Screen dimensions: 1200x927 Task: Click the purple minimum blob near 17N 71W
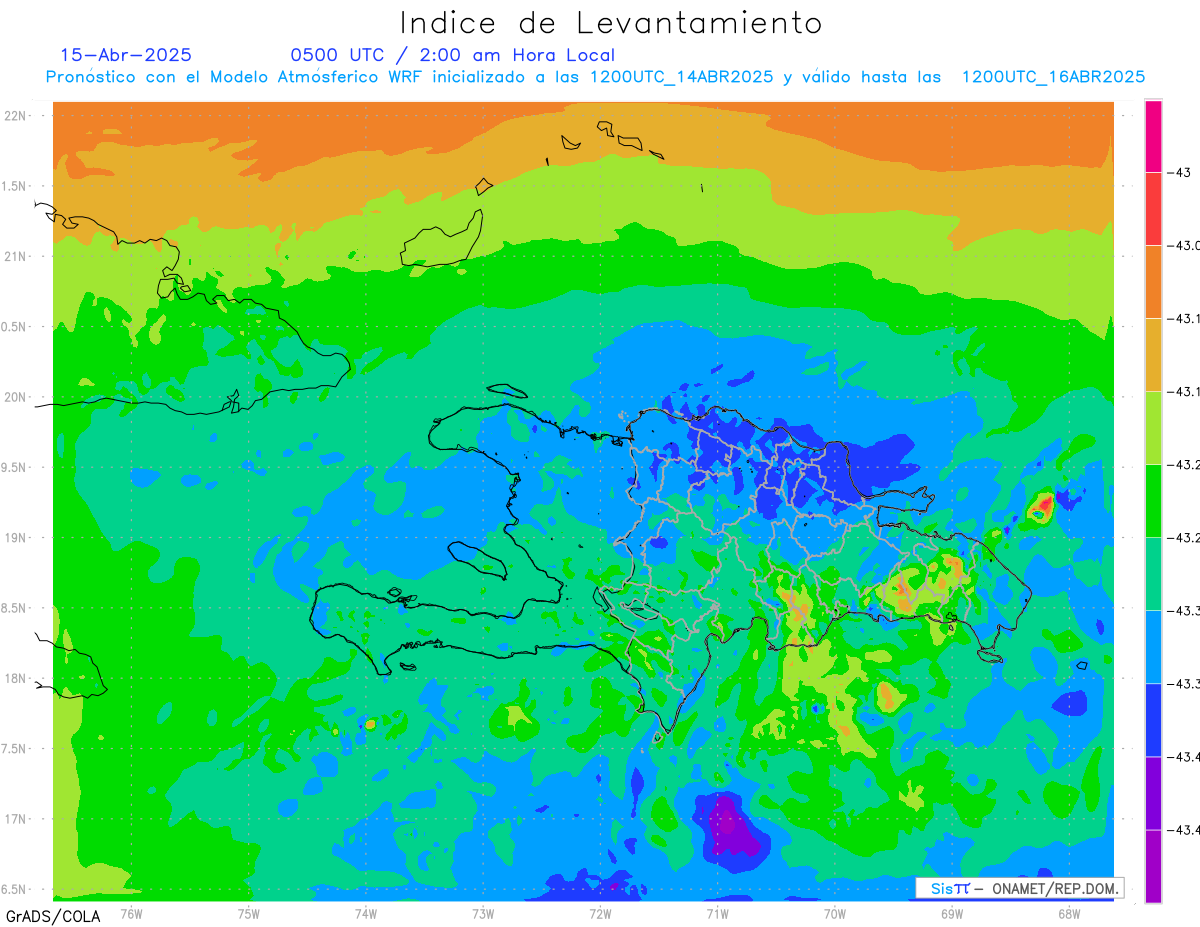pos(728,827)
